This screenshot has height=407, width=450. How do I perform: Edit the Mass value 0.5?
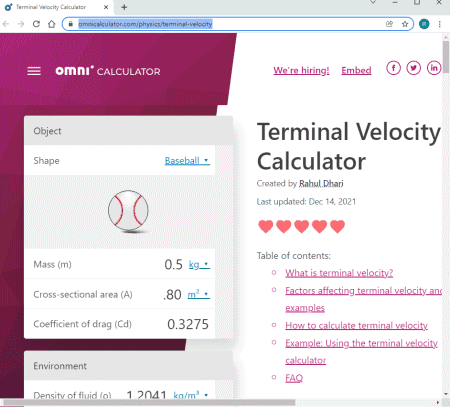[173, 265]
